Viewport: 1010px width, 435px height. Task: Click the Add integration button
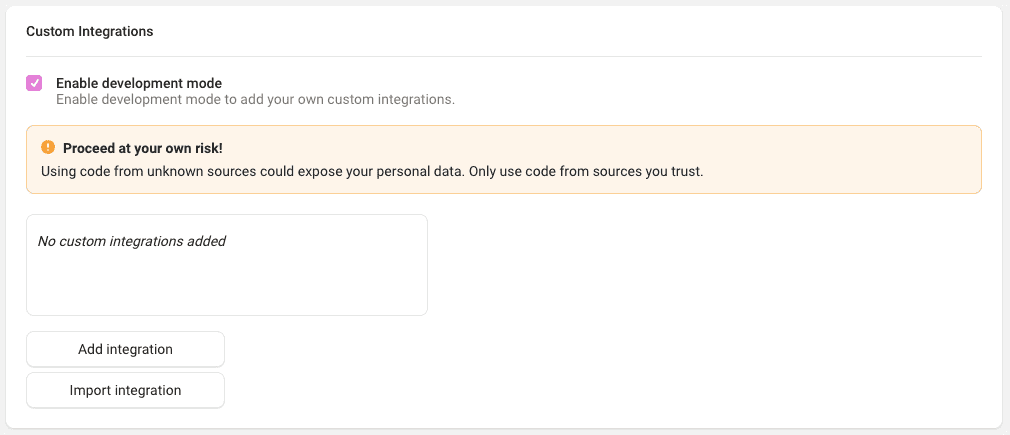pos(126,349)
